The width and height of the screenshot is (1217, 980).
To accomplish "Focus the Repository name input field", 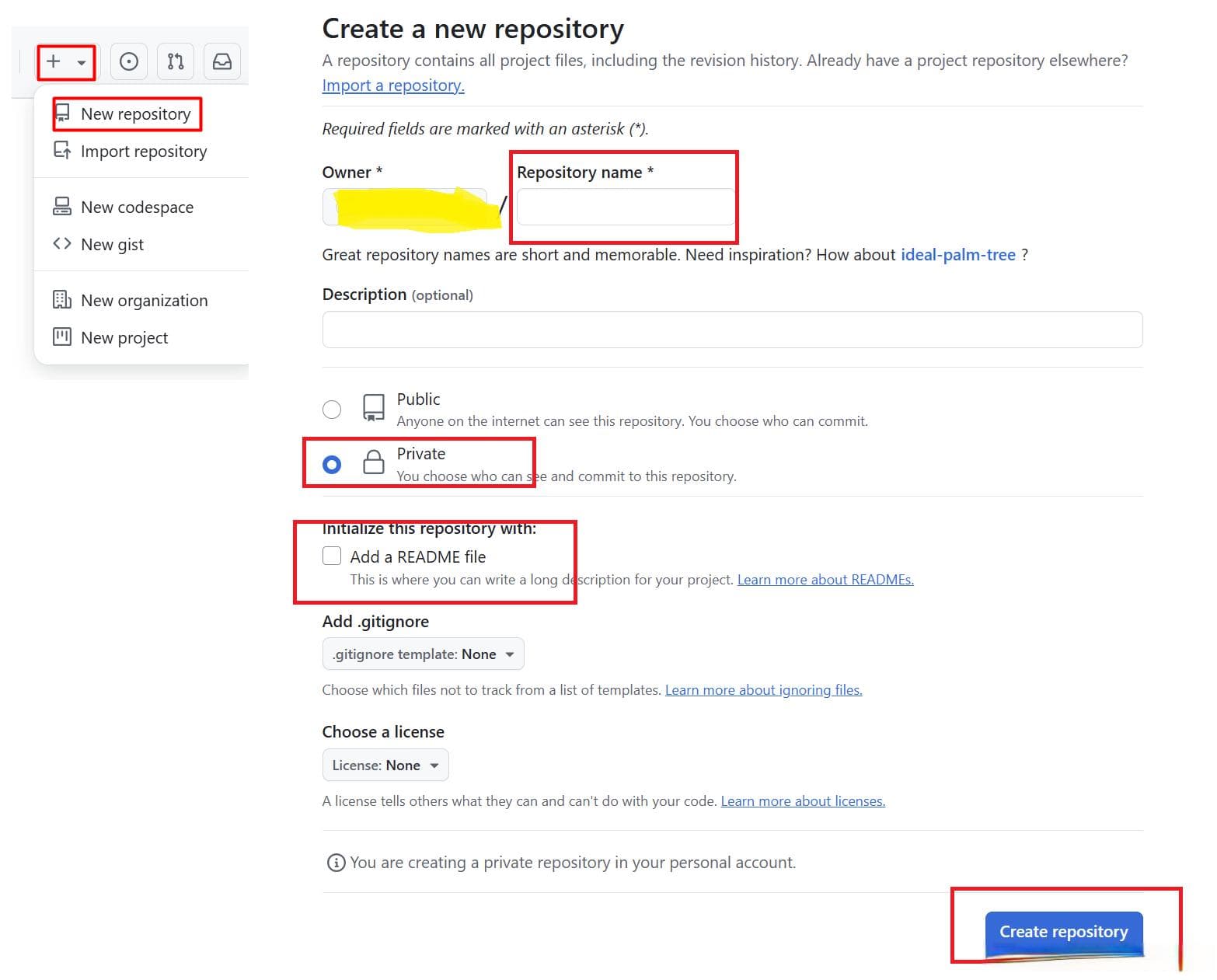I will tap(626, 207).
